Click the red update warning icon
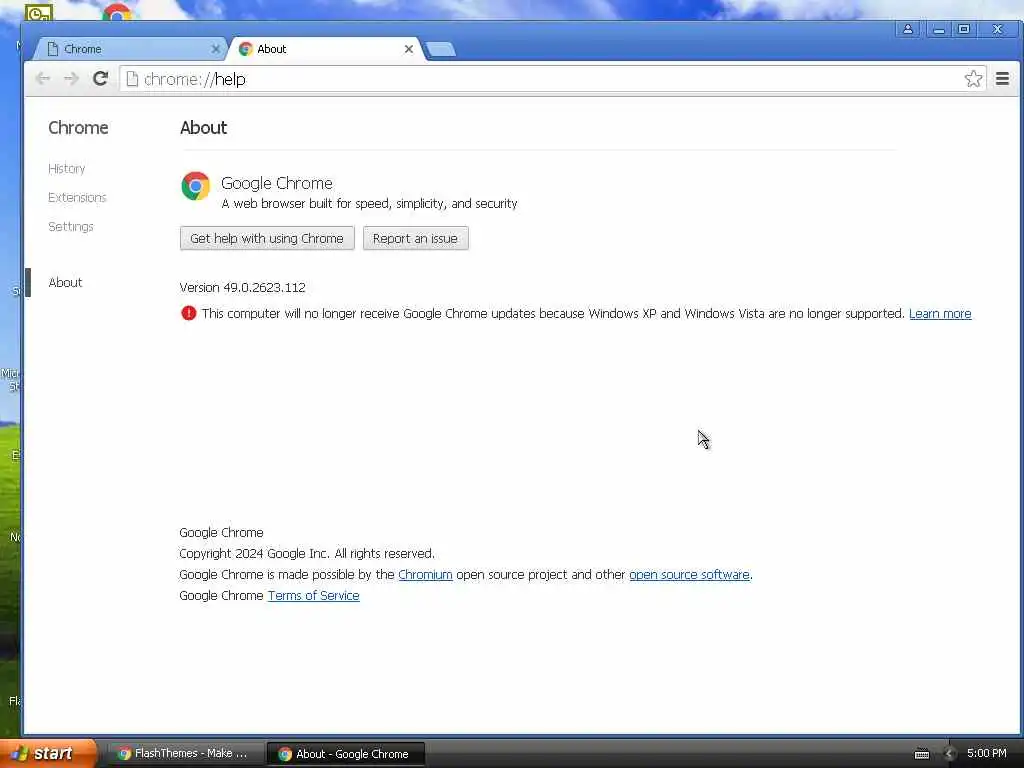The height and width of the screenshot is (768, 1024). tap(188, 313)
